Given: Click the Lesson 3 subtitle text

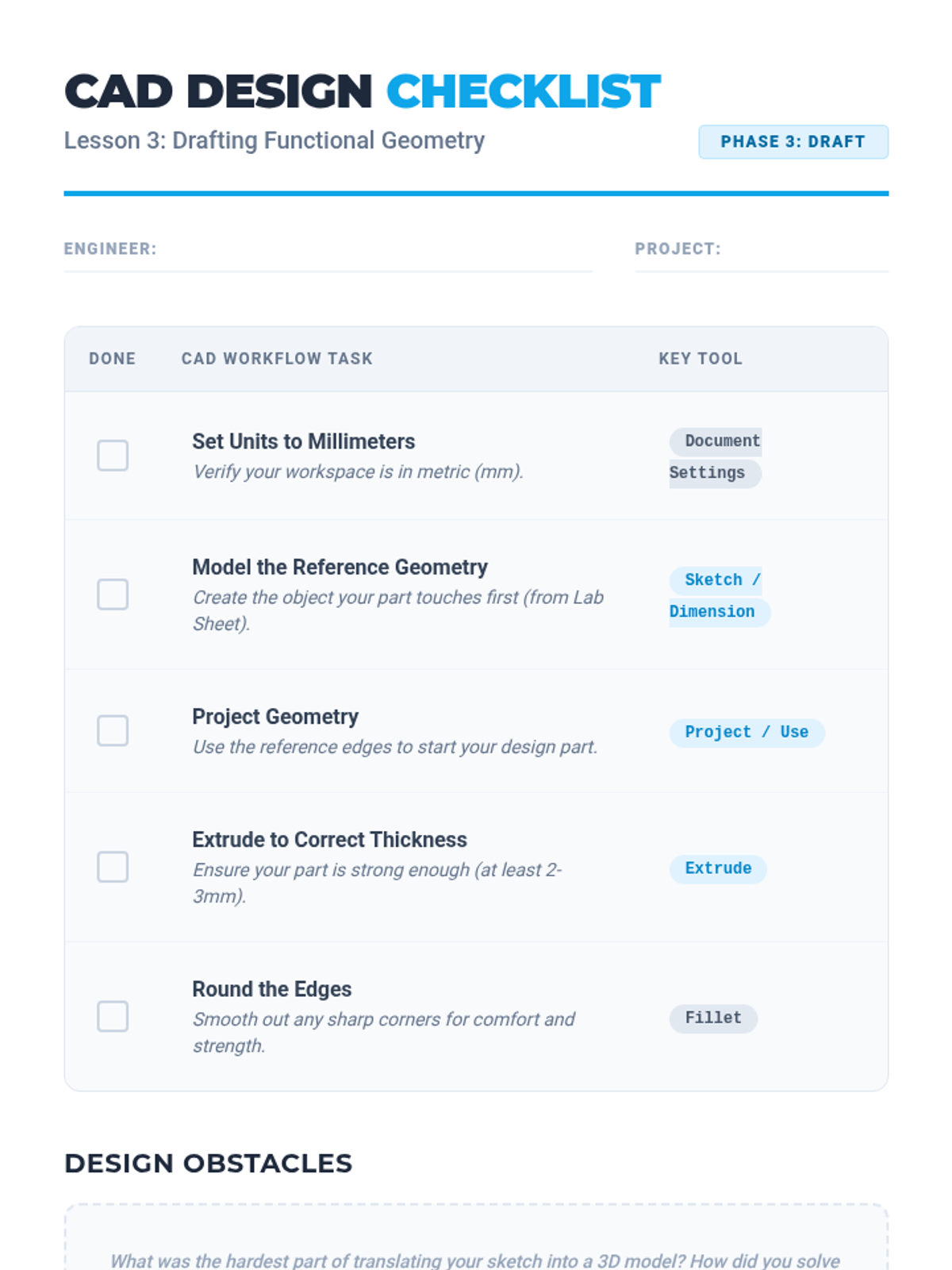Looking at the screenshot, I should pyautogui.click(x=274, y=140).
